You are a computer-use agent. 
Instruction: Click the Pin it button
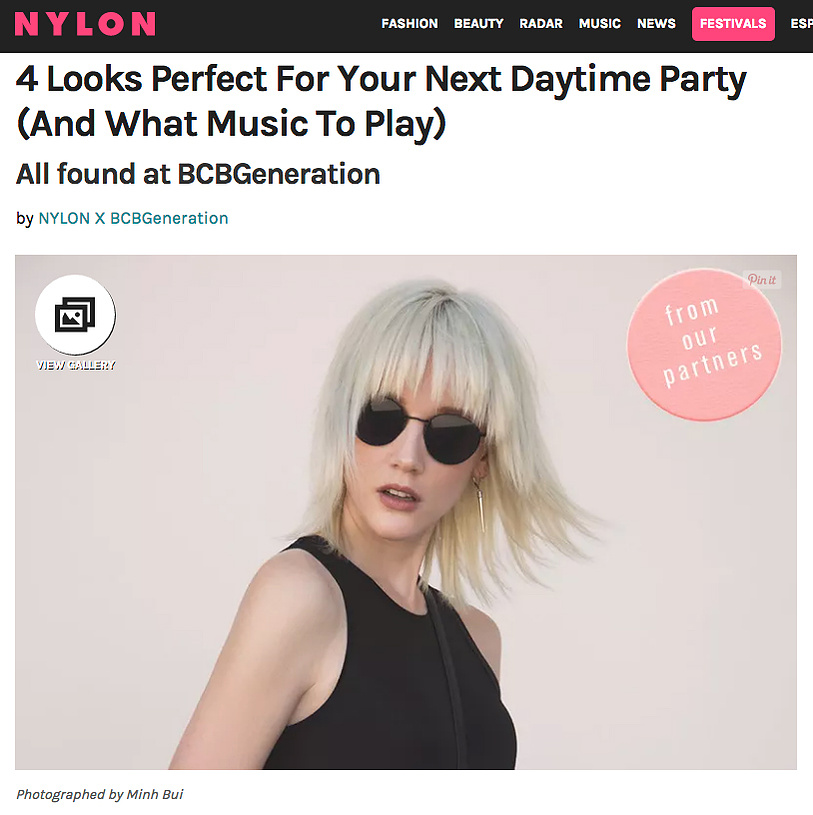[762, 280]
